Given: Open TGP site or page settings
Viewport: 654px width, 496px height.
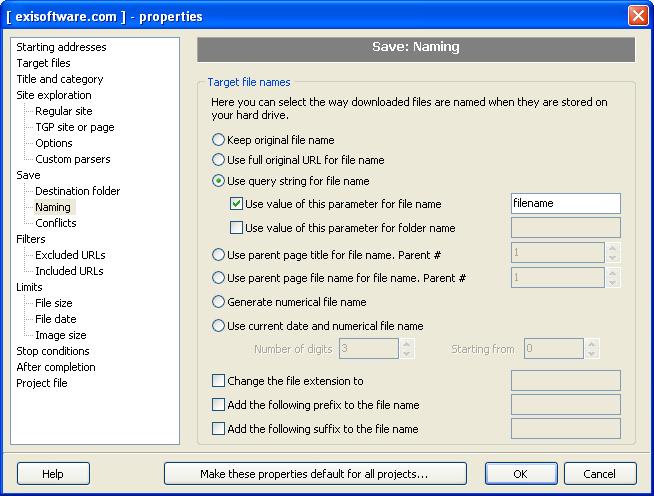Looking at the screenshot, I should 75,127.
